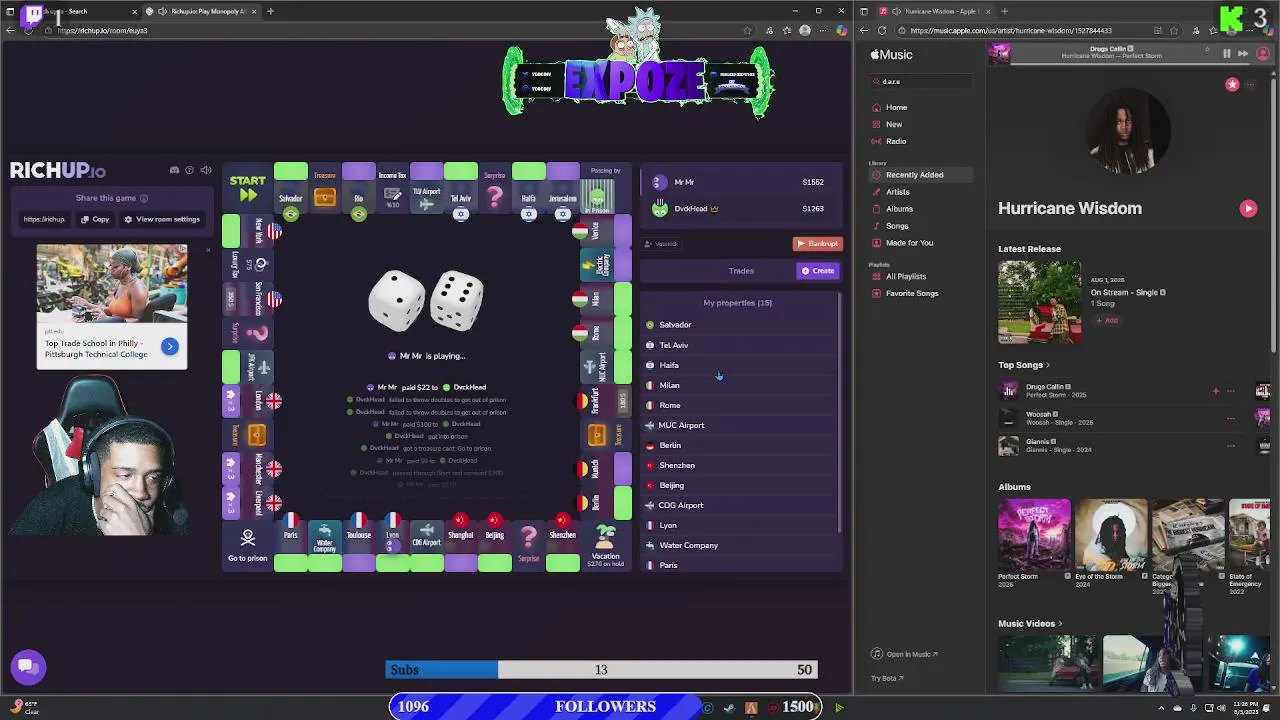Select player Mr Mr in player list
The image size is (1280, 720).
(740, 182)
